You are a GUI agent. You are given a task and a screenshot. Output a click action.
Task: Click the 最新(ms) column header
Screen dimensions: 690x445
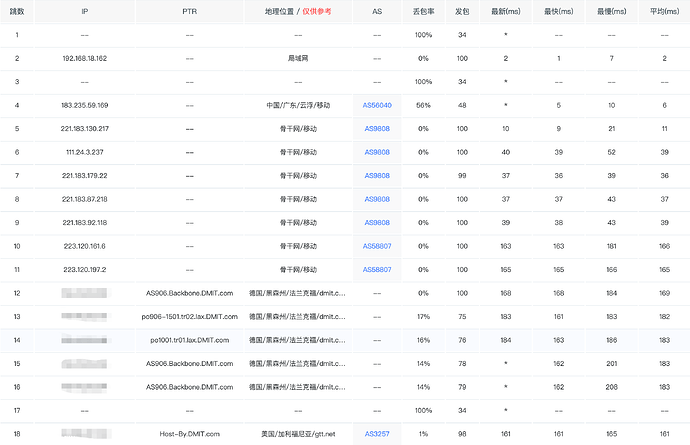pos(506,11)
